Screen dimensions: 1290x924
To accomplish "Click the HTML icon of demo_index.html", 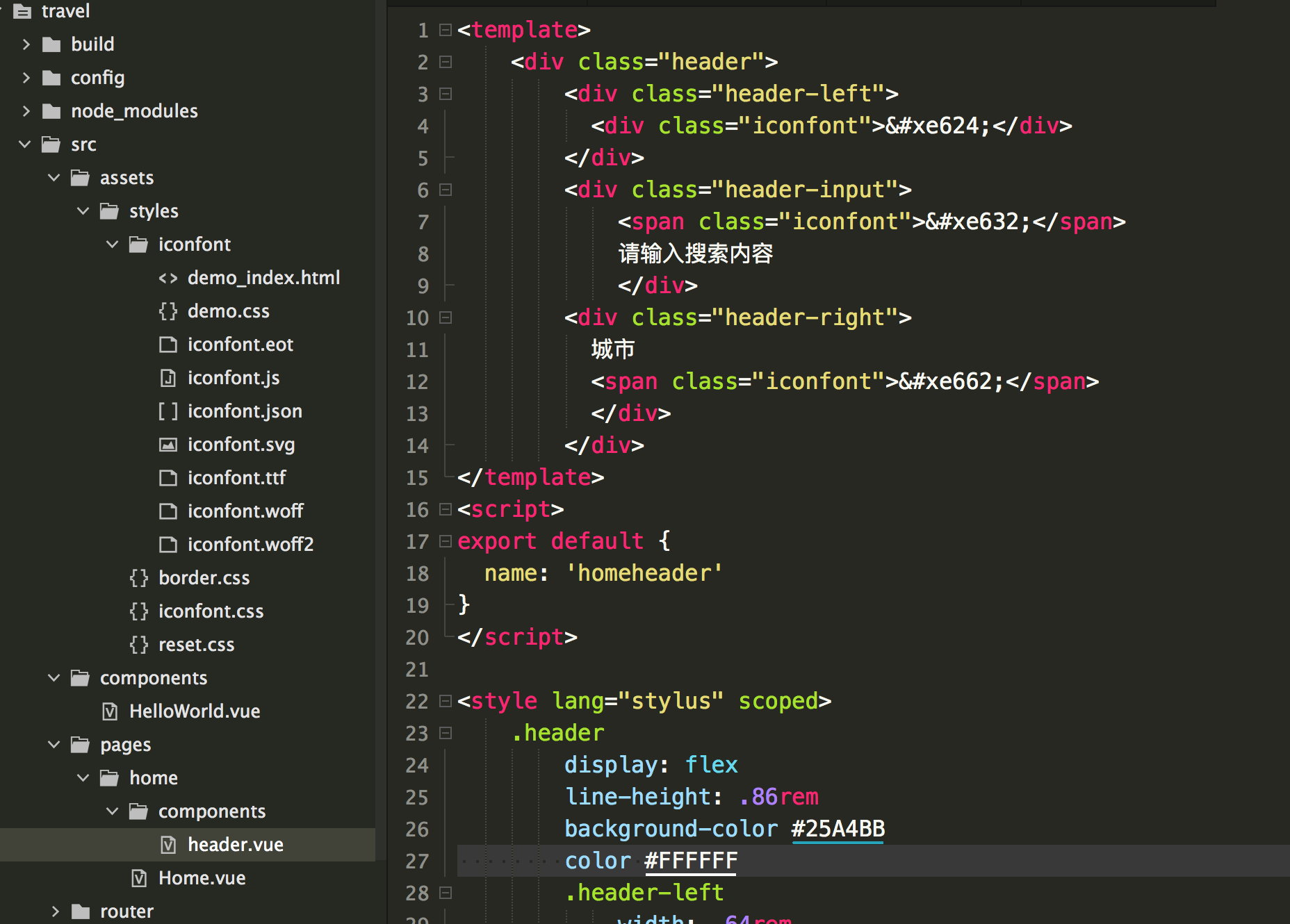I will (168, 278).
